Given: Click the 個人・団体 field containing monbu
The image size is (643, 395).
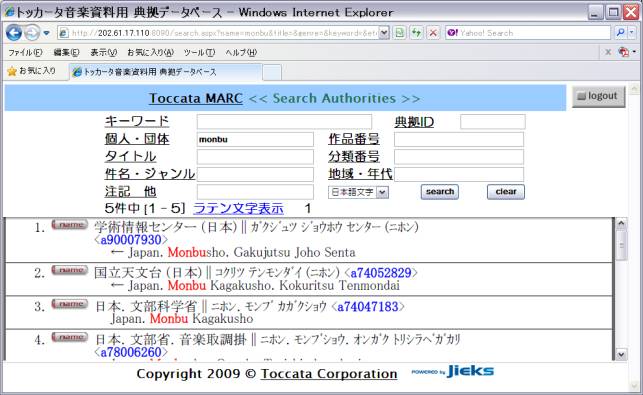Looking at the screenshot, I should pyautogui.click(x=255, y=139).
